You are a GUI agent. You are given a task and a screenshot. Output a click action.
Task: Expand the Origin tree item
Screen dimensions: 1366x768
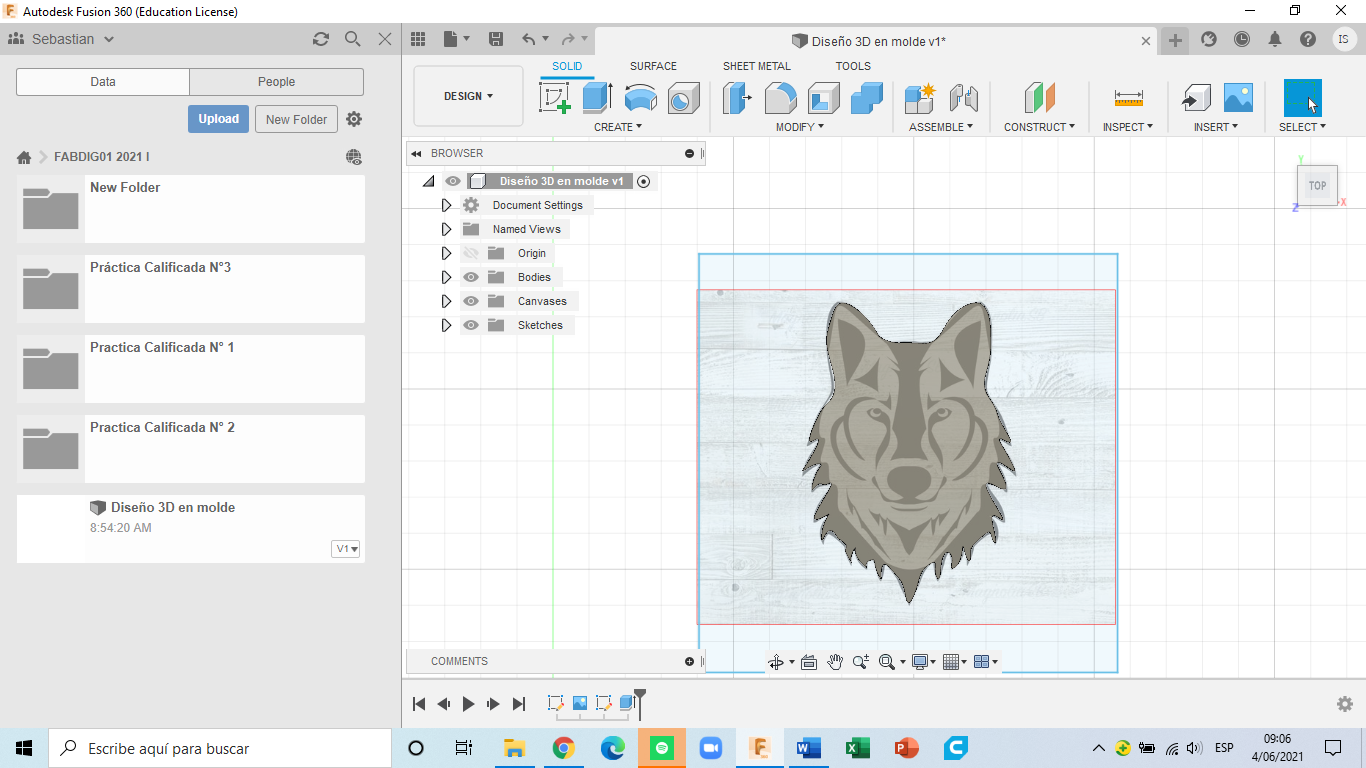(446, 253)
